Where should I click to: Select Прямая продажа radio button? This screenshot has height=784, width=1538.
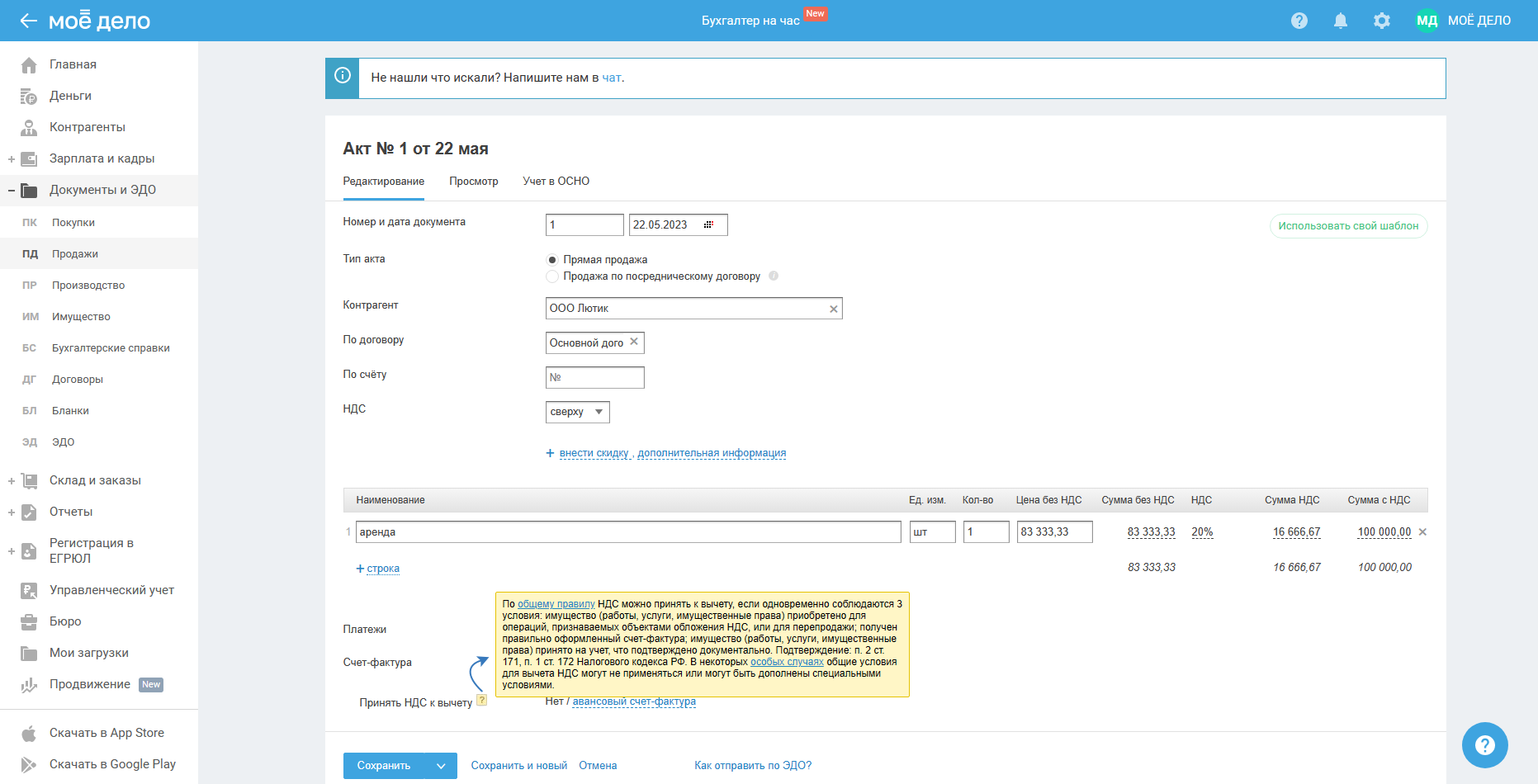pos(552,260)
